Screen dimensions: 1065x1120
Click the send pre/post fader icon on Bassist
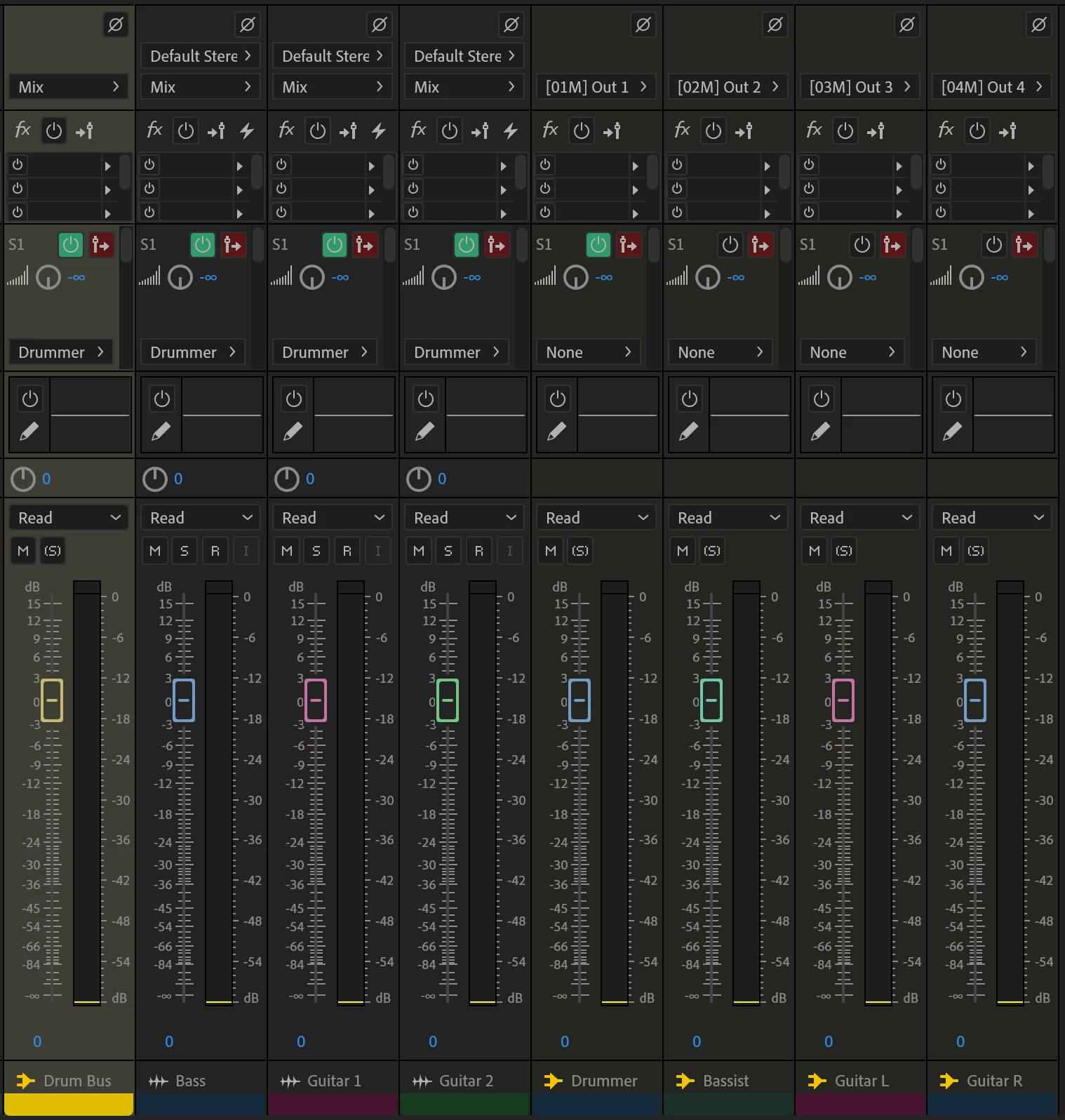pyautogui.click(x=761, y=245)
